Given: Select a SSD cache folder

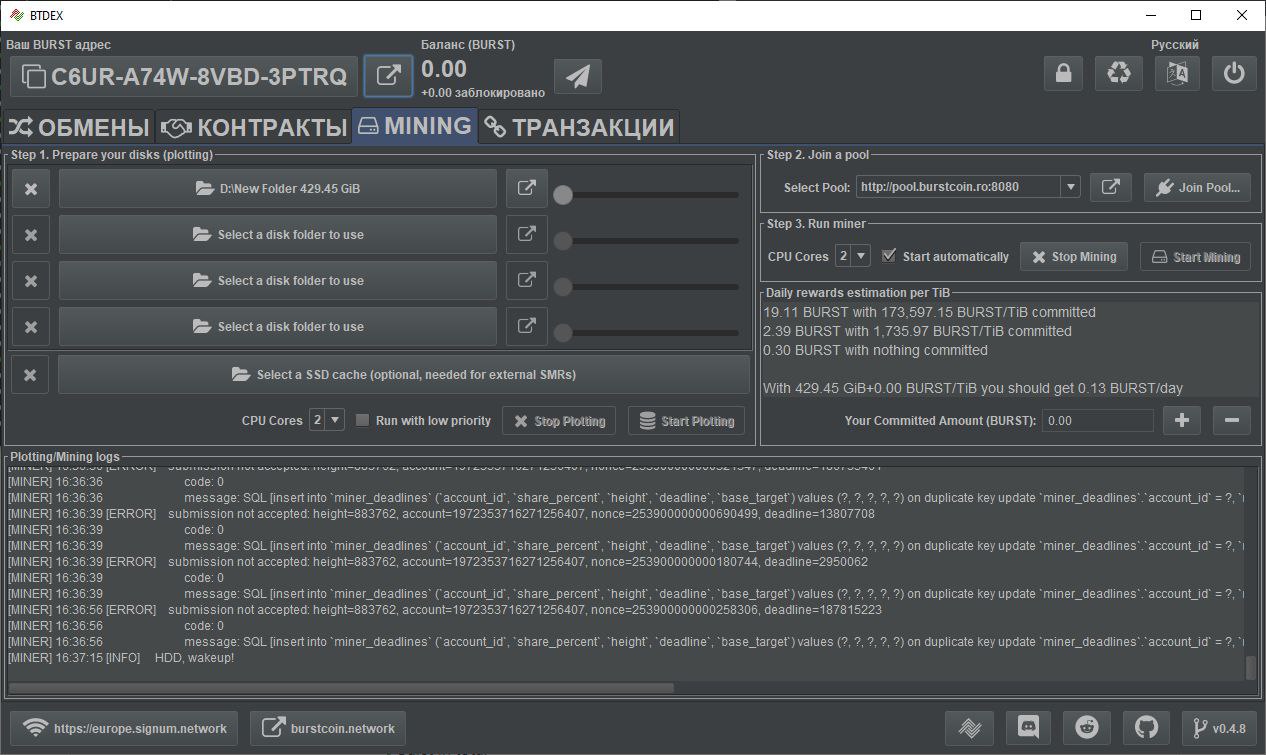Looking at the screenshot, I should (x=404, y=374).
